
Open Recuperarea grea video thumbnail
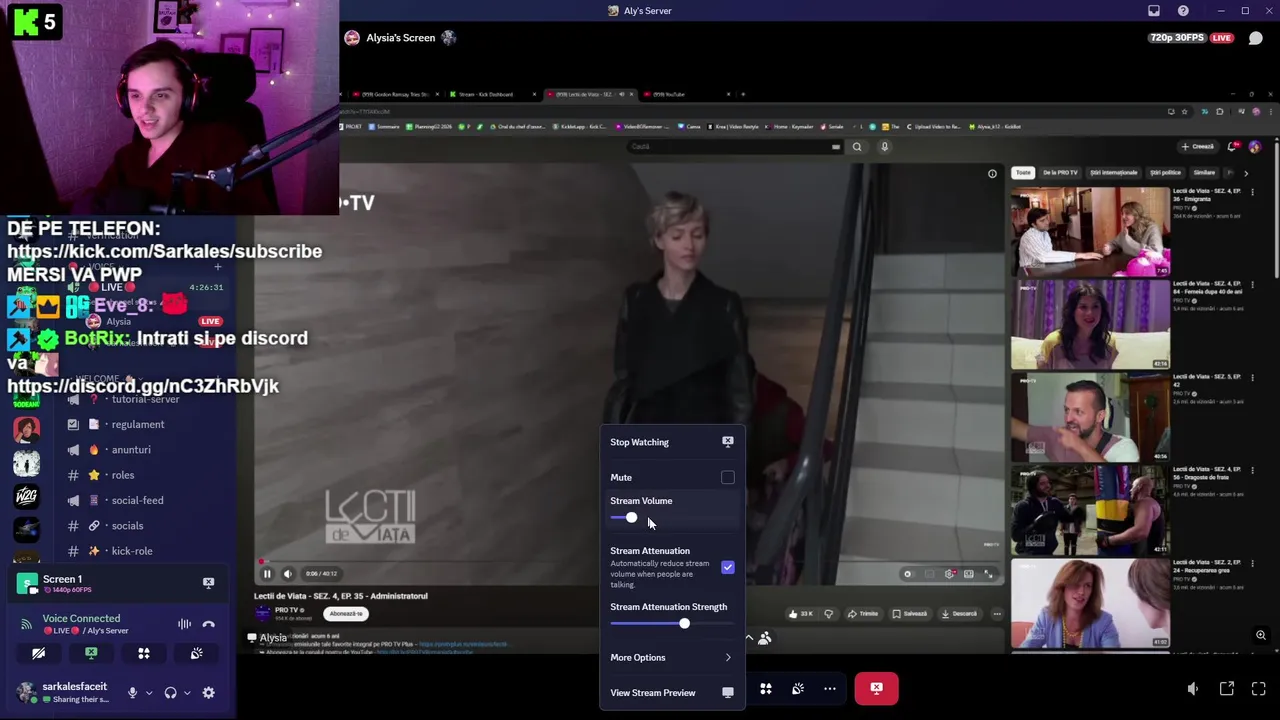[x=1090, y=603]
